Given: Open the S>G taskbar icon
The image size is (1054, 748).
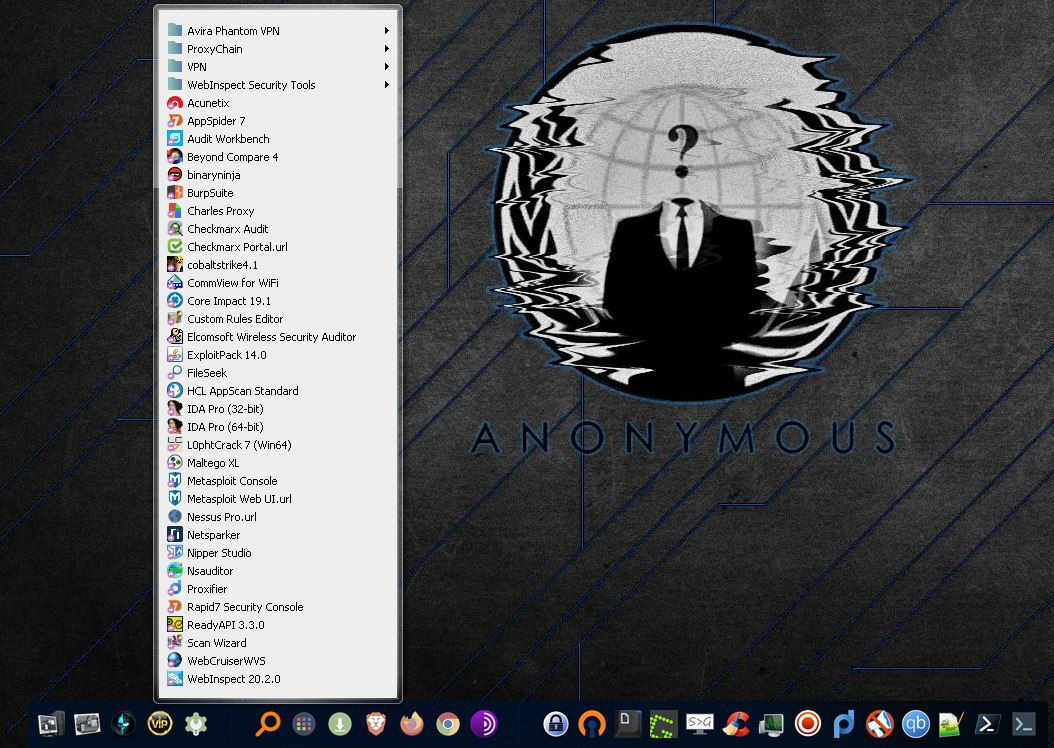Looking at the screenshot, I should pyautogui.click(x=700, y=723).
